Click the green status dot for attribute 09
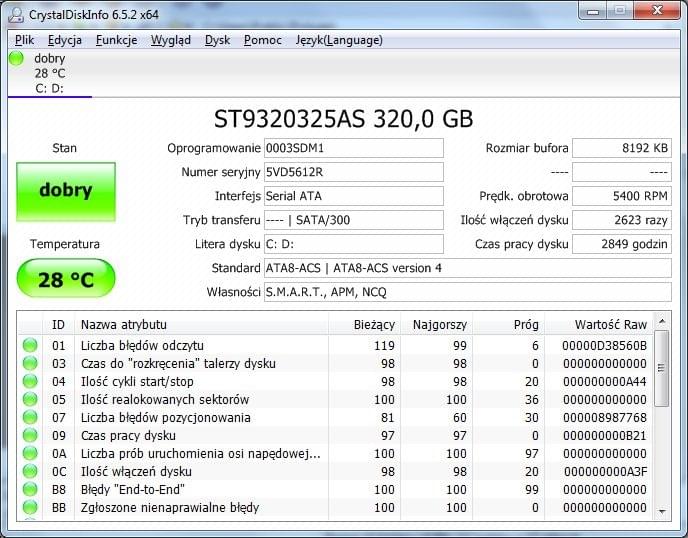Viewport: 688px width, 538px height. pyautogui.click(x=30, y=435)
